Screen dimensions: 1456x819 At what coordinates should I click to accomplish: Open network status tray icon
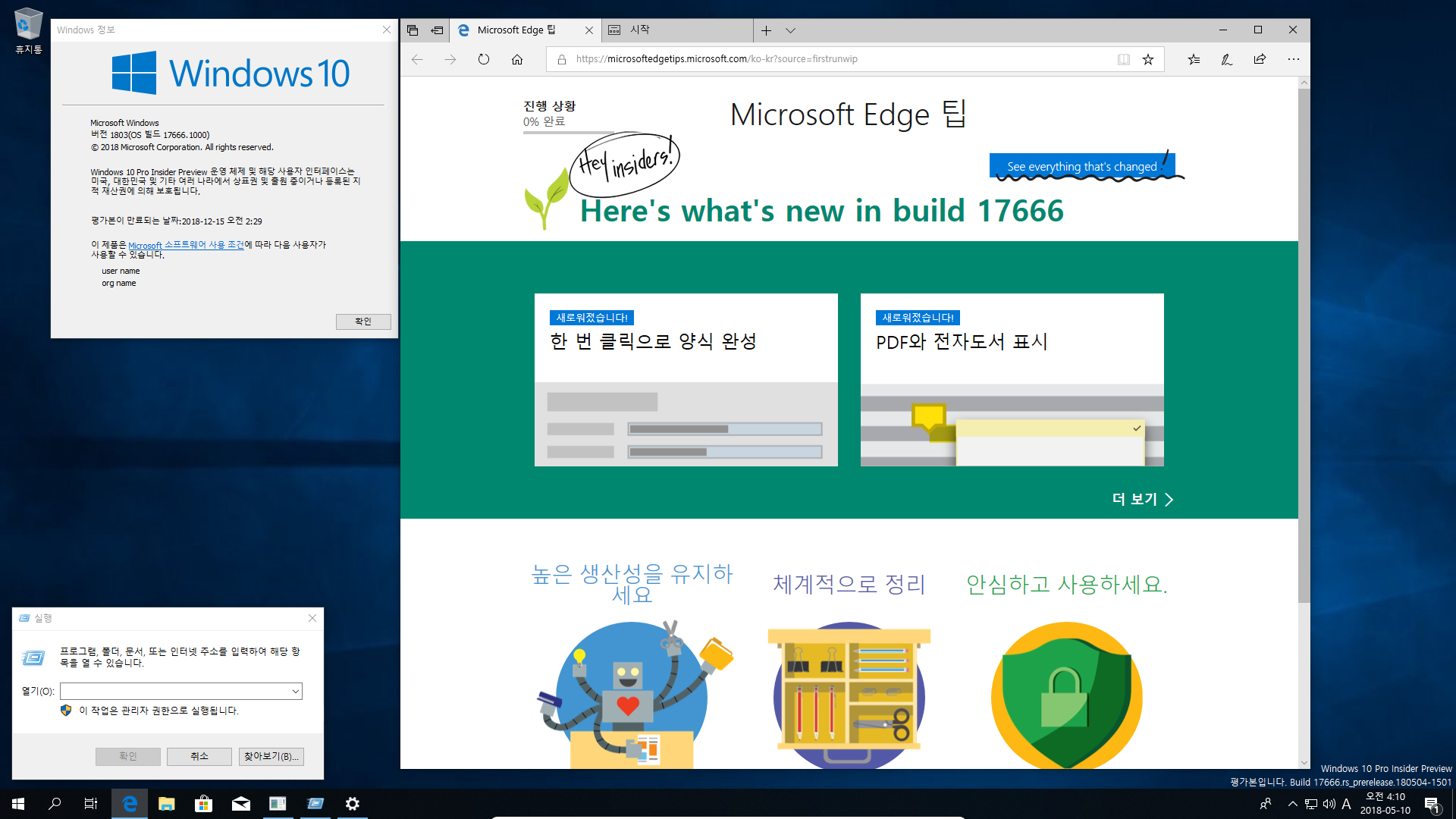coord(1310,804)
